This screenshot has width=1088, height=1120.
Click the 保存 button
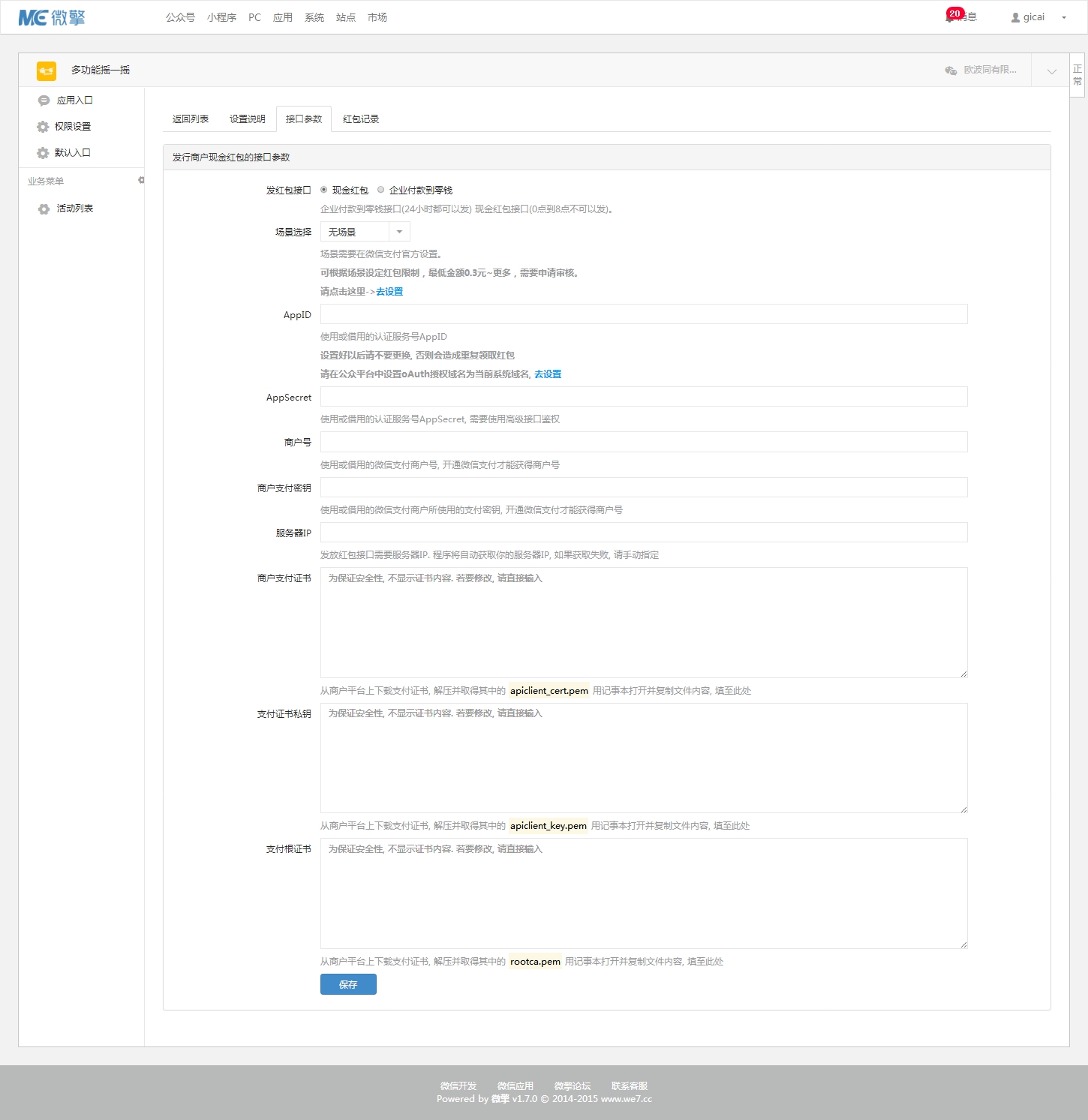tap(348, 984)
